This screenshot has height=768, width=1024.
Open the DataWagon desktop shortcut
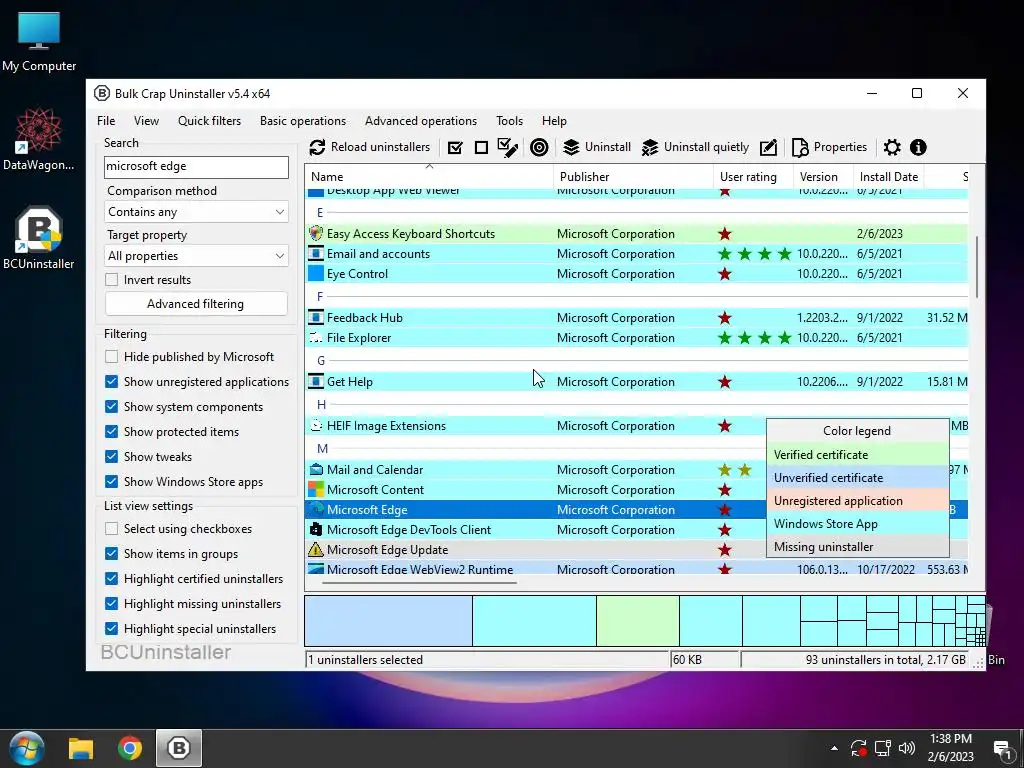(39, 140)
